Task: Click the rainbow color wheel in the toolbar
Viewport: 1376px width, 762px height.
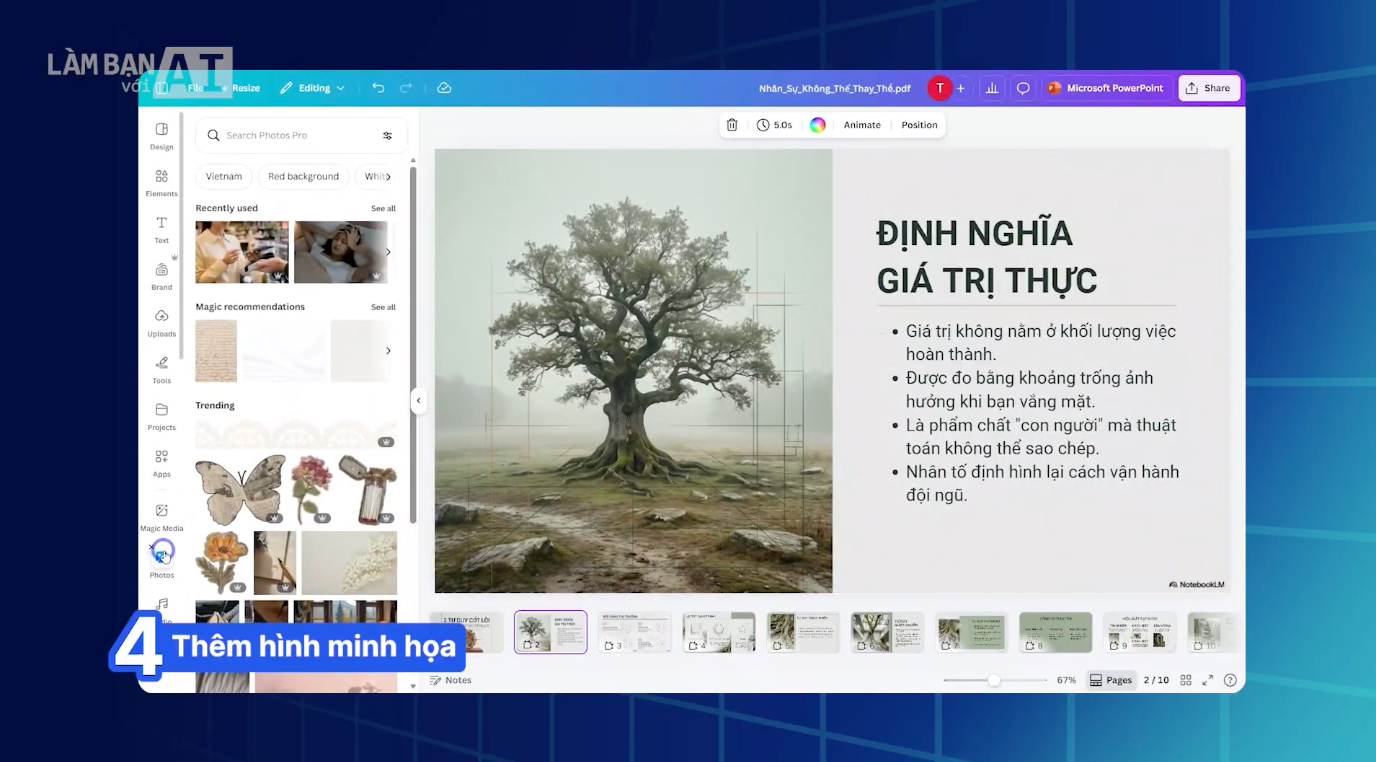Action: (x=818, y=124)
